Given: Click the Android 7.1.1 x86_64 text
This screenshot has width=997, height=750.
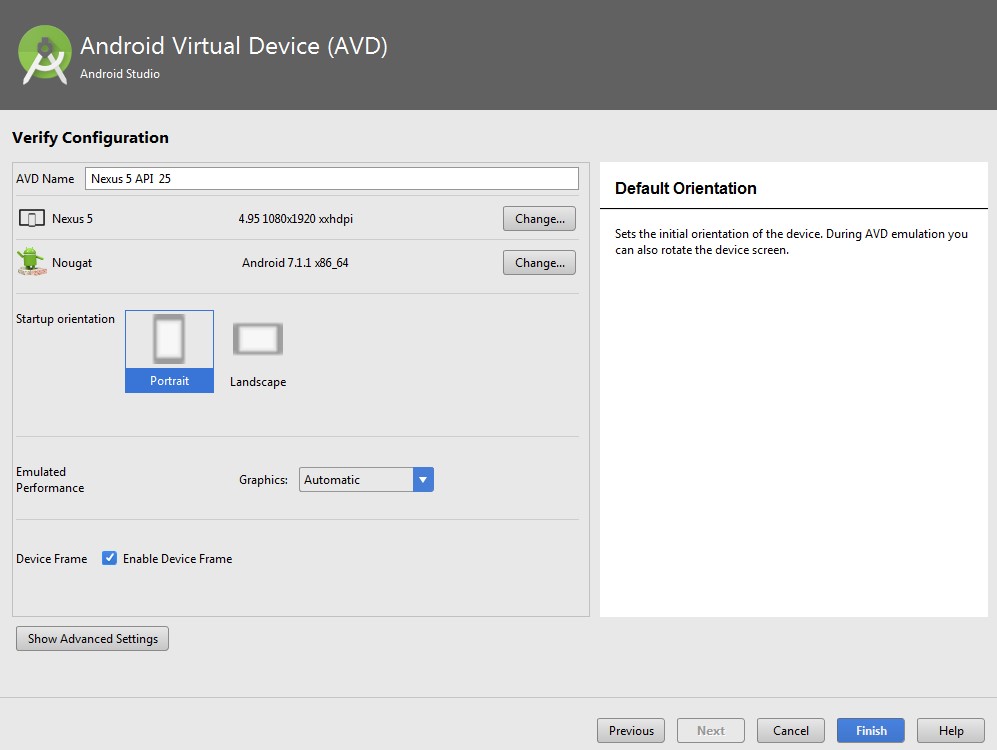Looking at the screenshot, I should coord(295,263).
